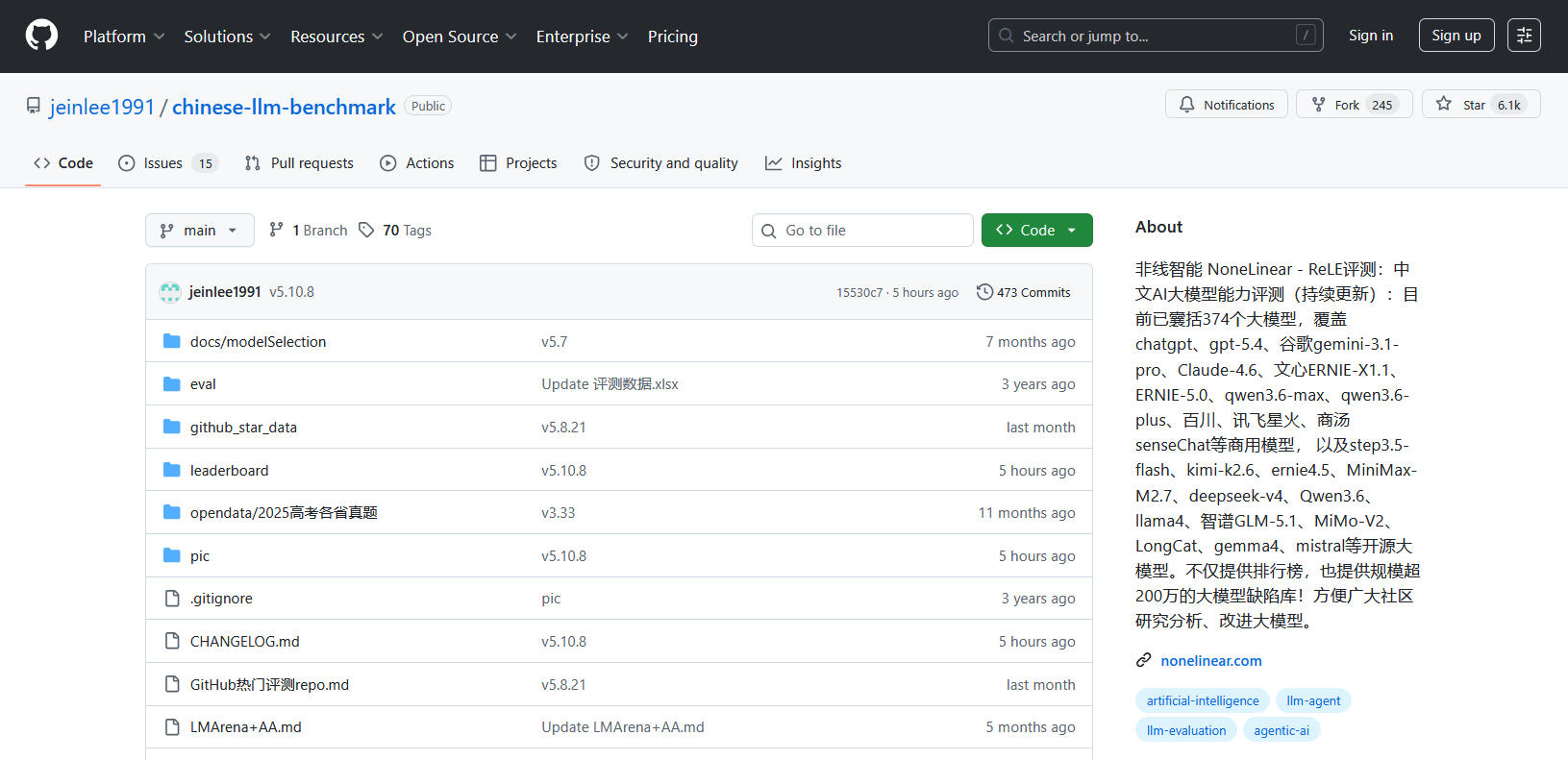
Task: Click the link icon beside nonelinear.com
Action: 1143,660
